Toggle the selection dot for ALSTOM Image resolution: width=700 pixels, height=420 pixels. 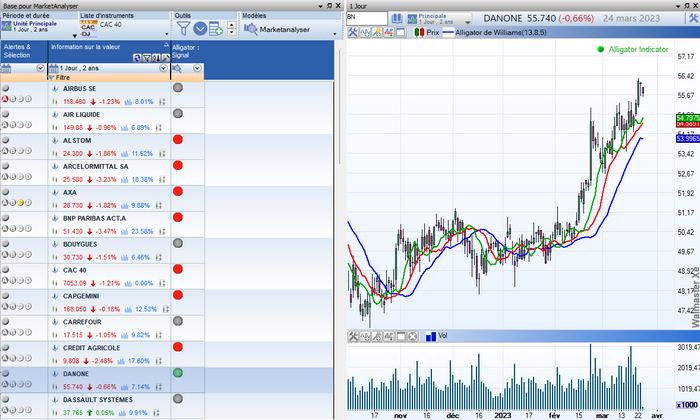pyautogui.click(x=5, y=140)
